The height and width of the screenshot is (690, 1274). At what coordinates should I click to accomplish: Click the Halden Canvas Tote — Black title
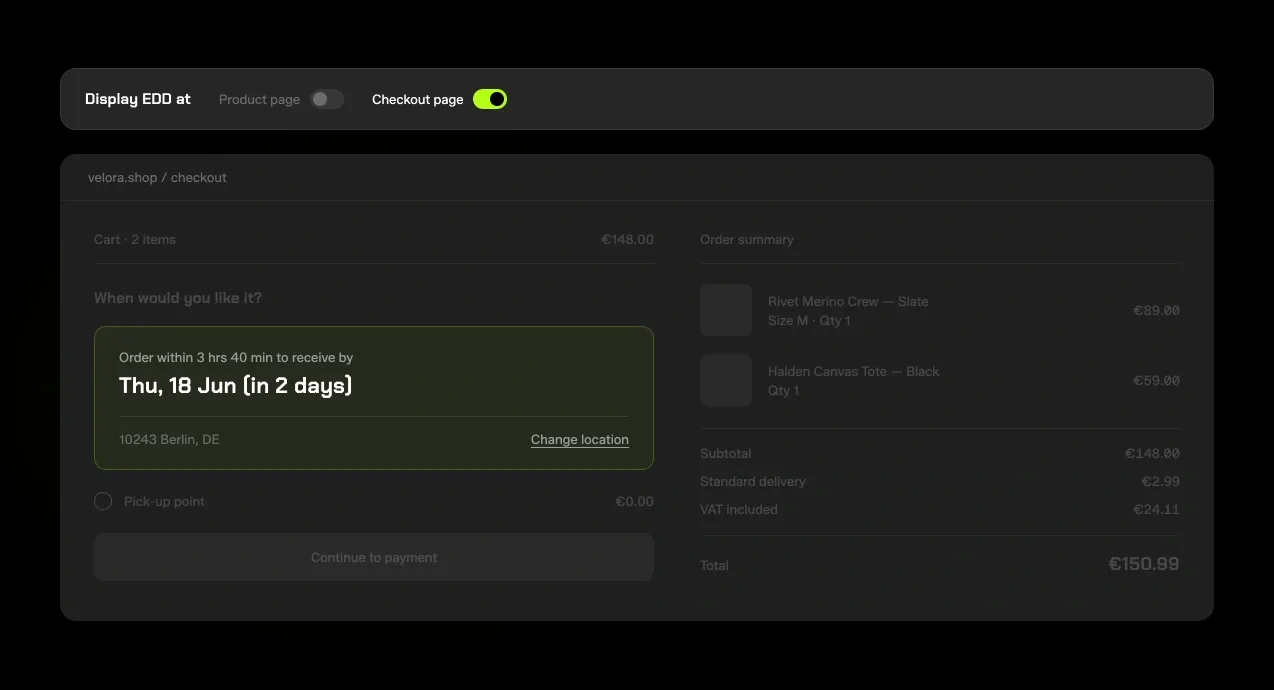[854, 371]
